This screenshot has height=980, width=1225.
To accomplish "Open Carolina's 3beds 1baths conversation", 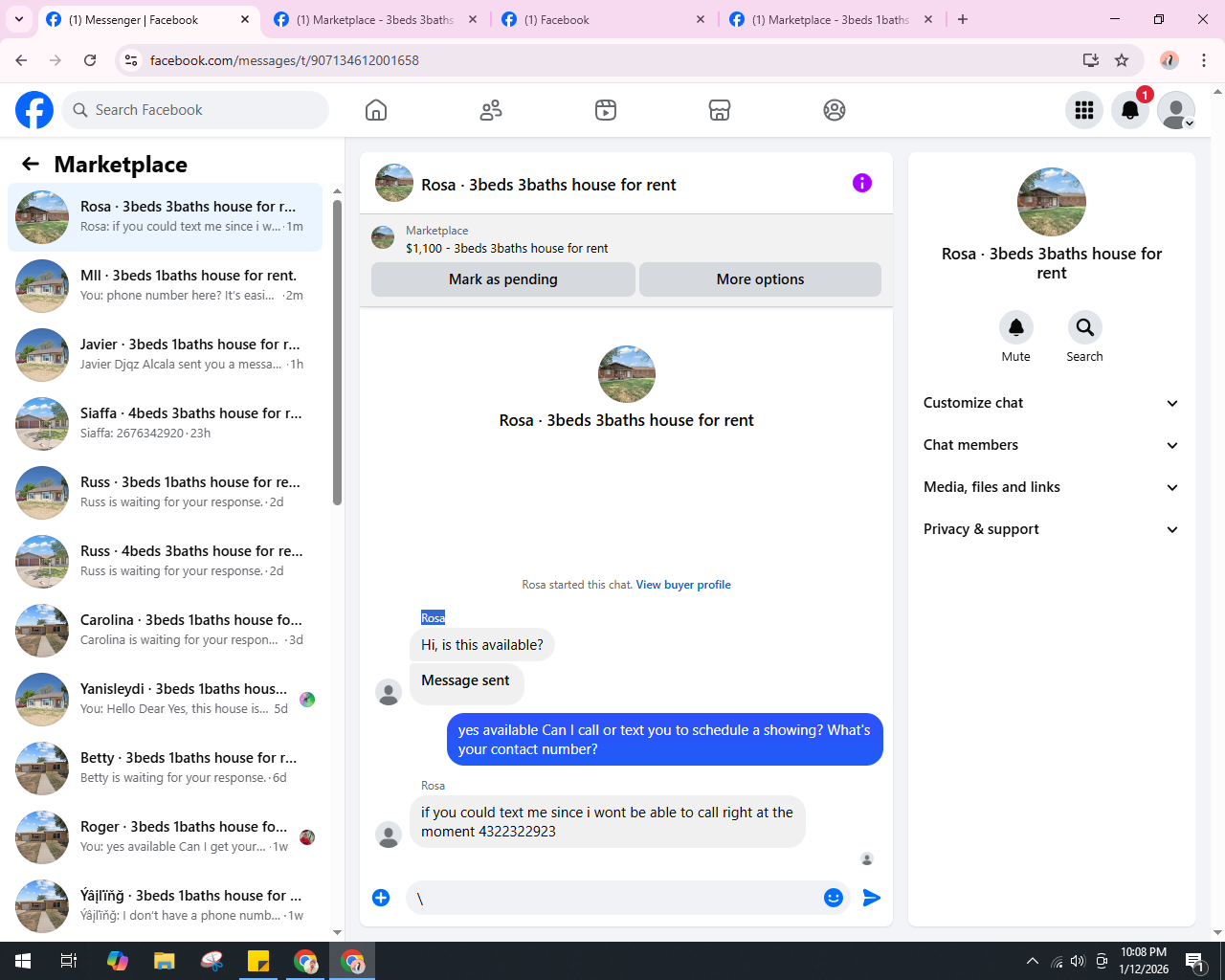I will click(x=166, y=631).
